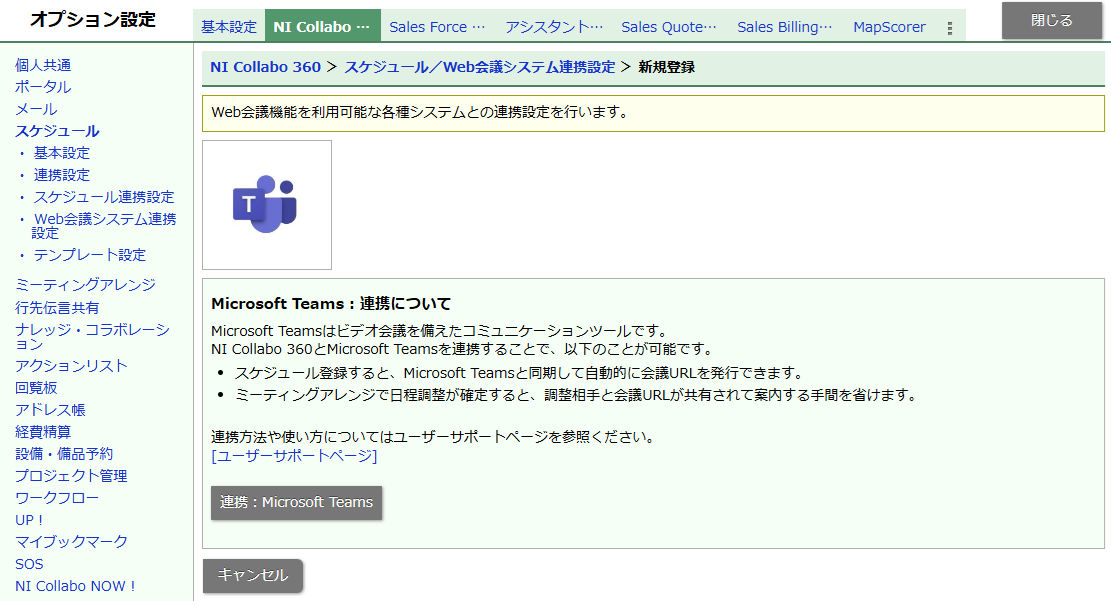Open アクションリスト in the sidebar
Image resolution: width=1111 pixels, height=601 pixels.
coord(71,366)
